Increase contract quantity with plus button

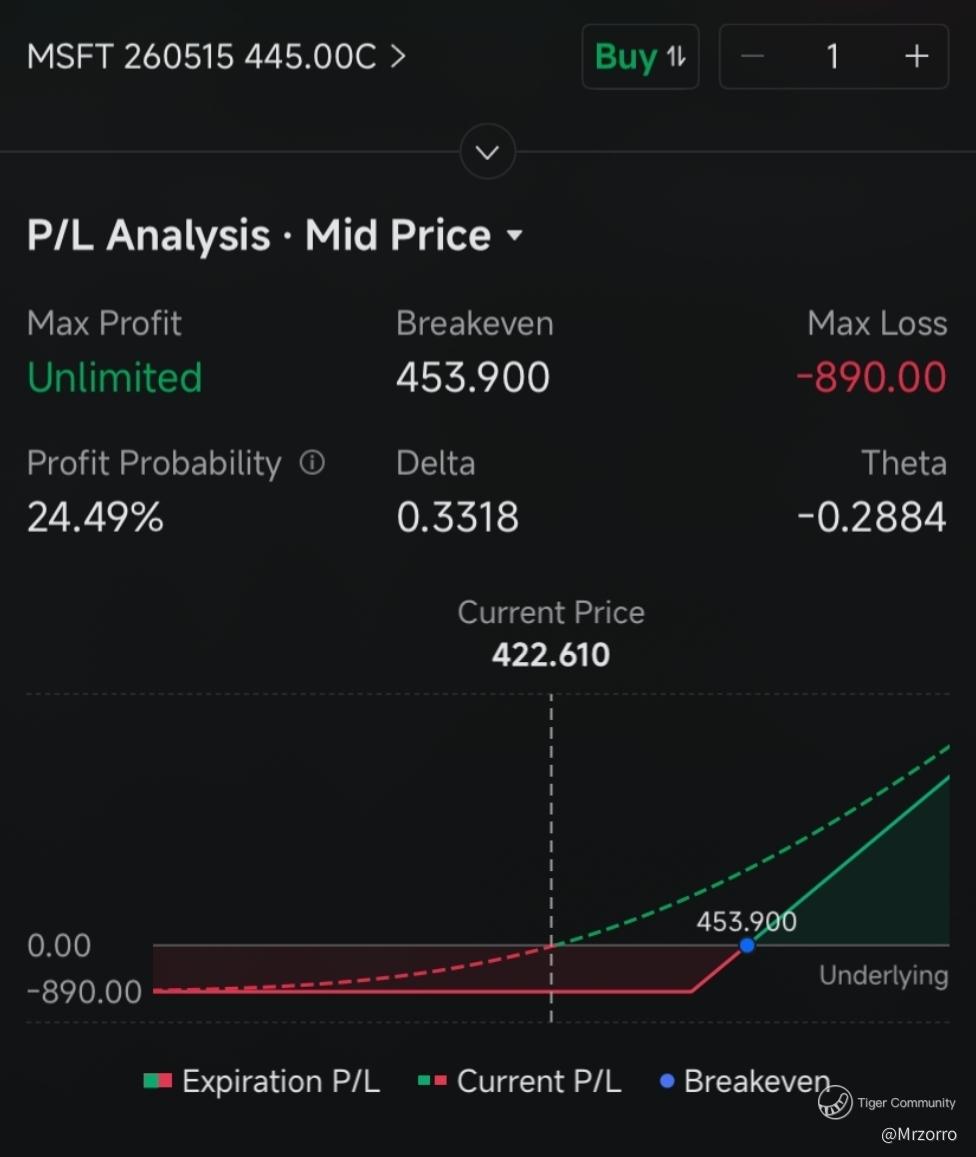[916, 57]
